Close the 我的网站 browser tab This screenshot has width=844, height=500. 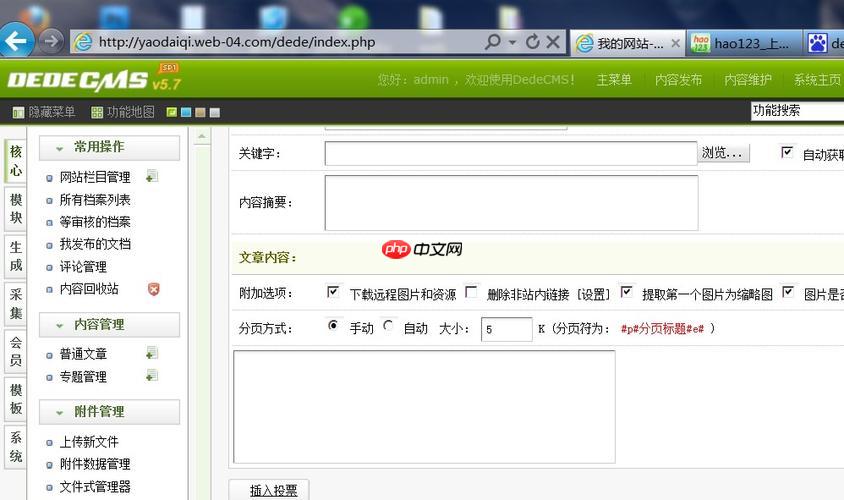click(x=676, y=43)
